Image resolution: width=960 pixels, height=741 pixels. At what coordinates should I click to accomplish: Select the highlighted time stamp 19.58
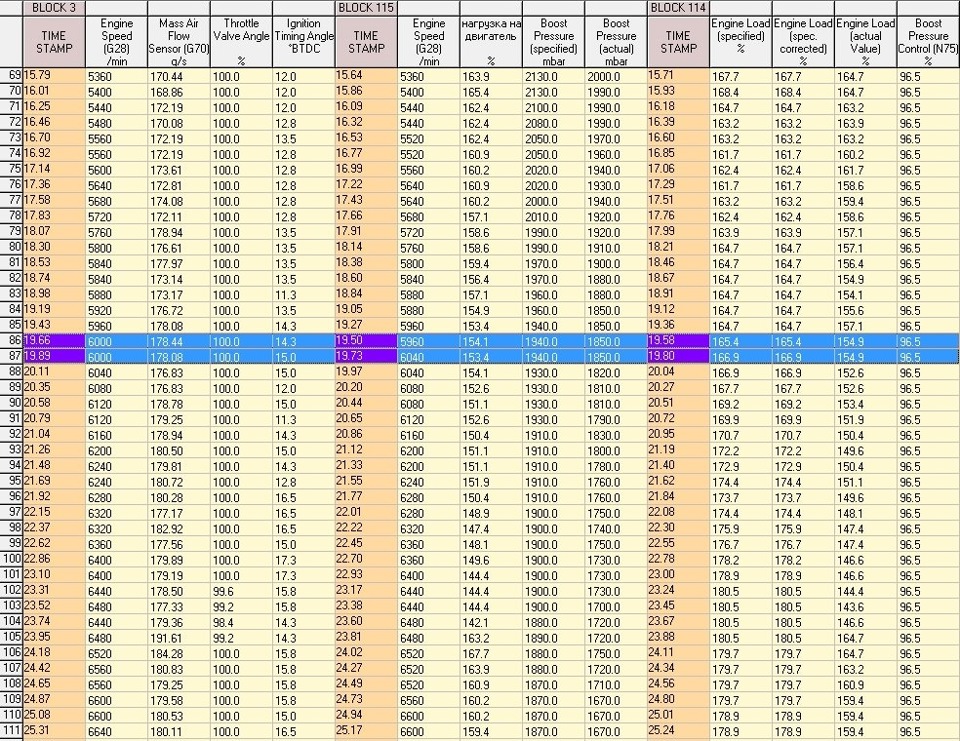(x=678, y=341)
